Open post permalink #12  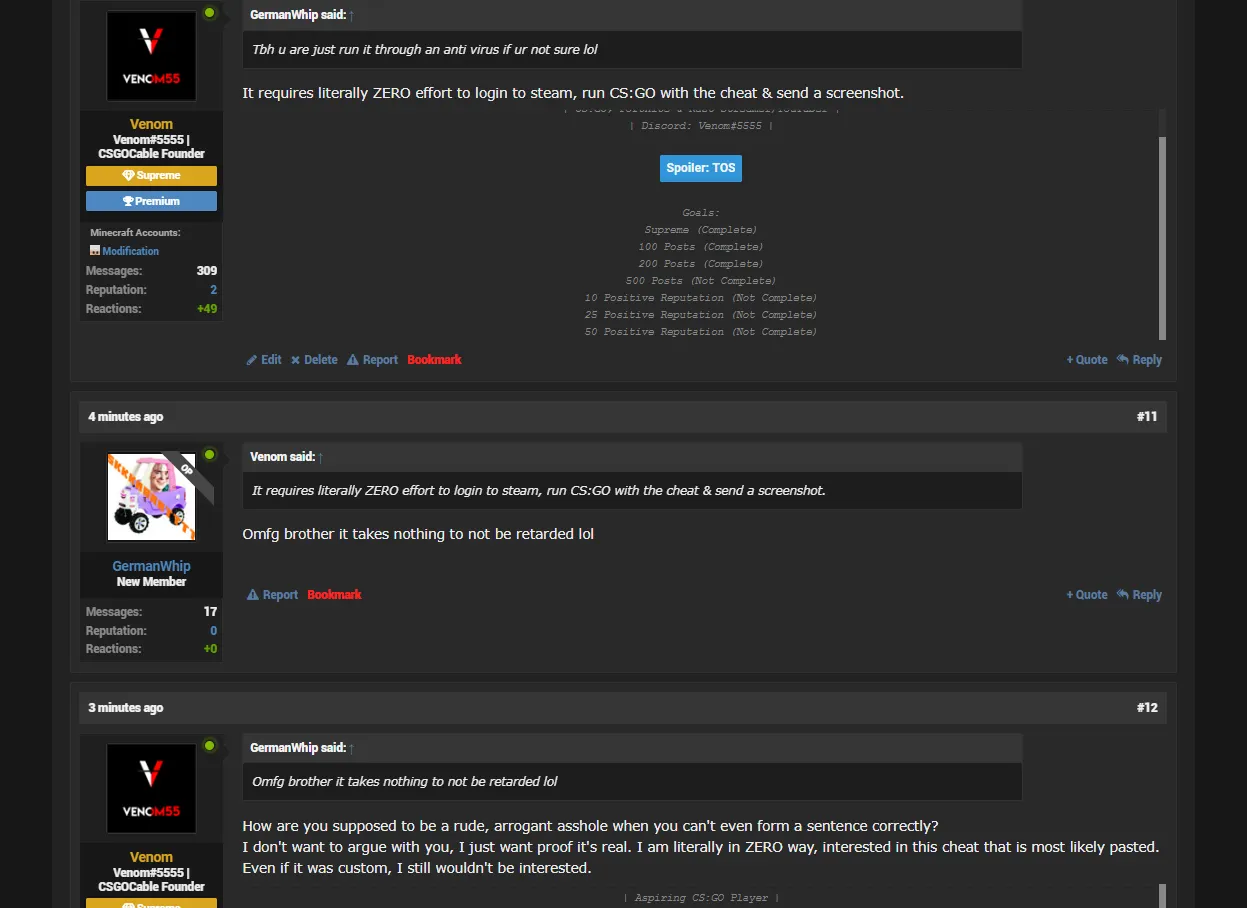1147,708
